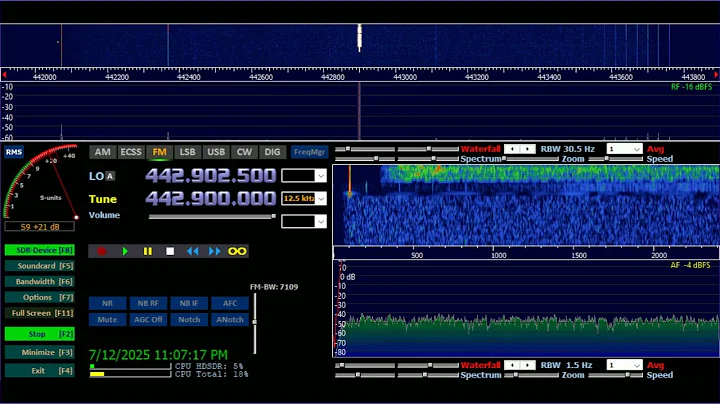Select ECSS demodulation mode
The height and width of the screenshot is (404, 720).
click(131, 152)
